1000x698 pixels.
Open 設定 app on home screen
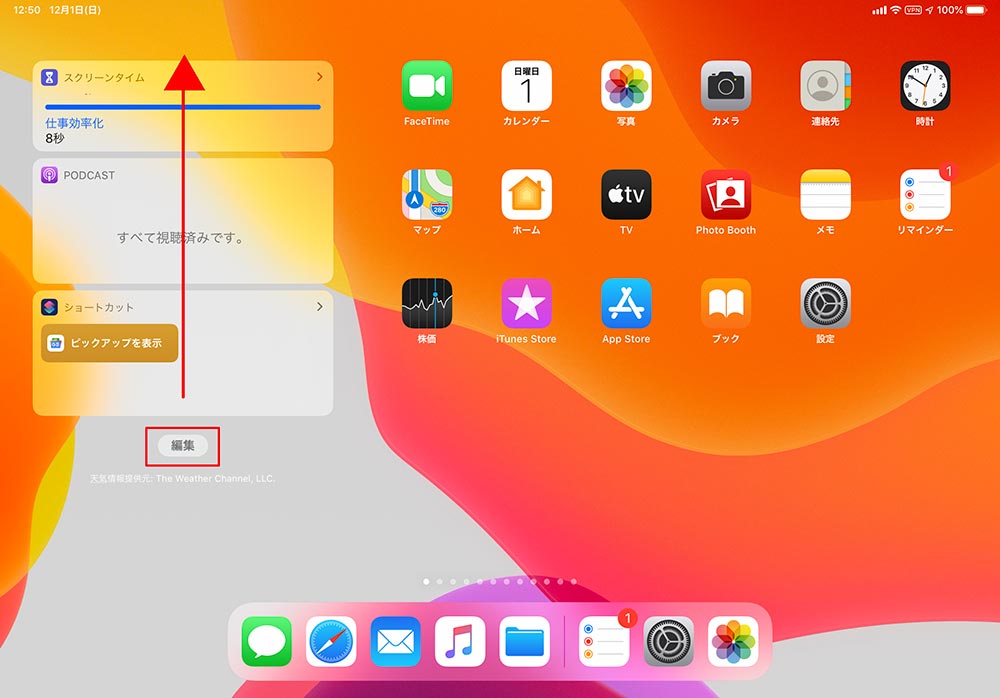pos(825,304)
